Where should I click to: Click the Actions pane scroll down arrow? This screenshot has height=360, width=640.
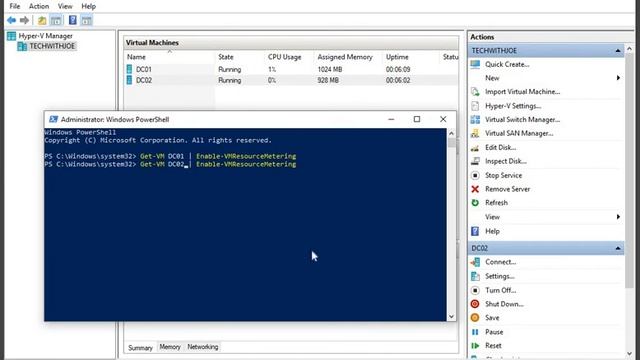point(629,354)
